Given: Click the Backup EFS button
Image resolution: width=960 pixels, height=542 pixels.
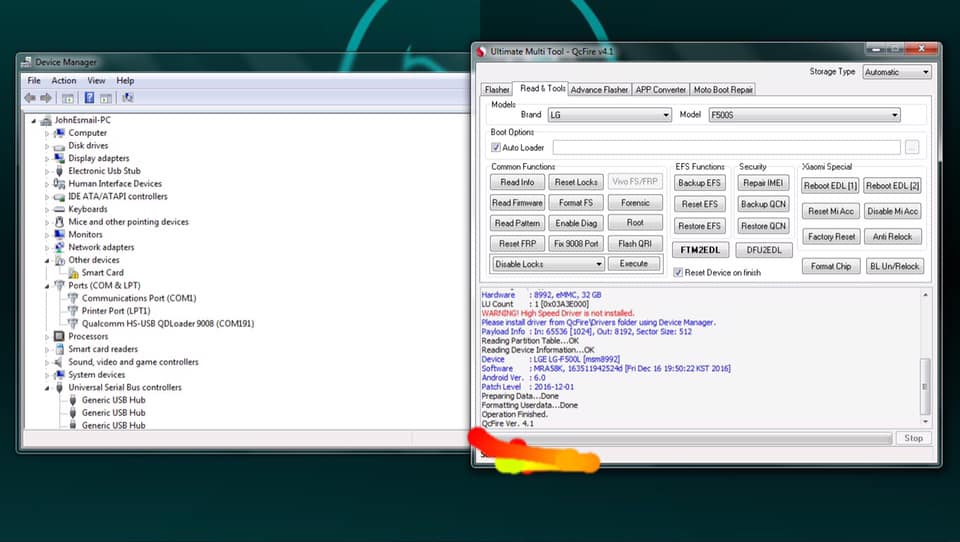Looking at the screenshot, I should pyautogui.click(x=700, y=183).
